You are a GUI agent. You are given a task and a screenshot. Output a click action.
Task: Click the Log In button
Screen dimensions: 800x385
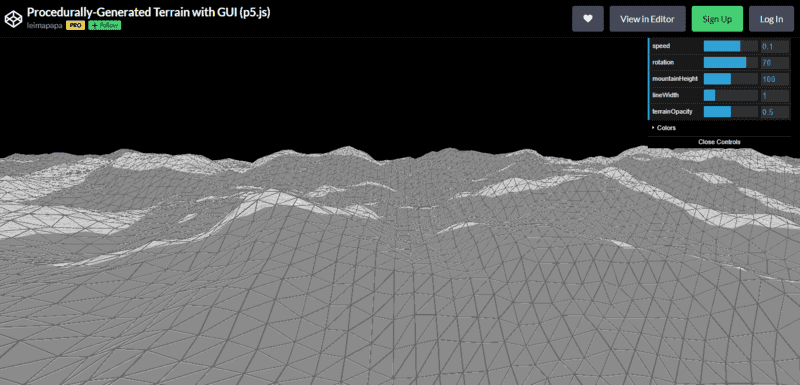tap(771, 19)
